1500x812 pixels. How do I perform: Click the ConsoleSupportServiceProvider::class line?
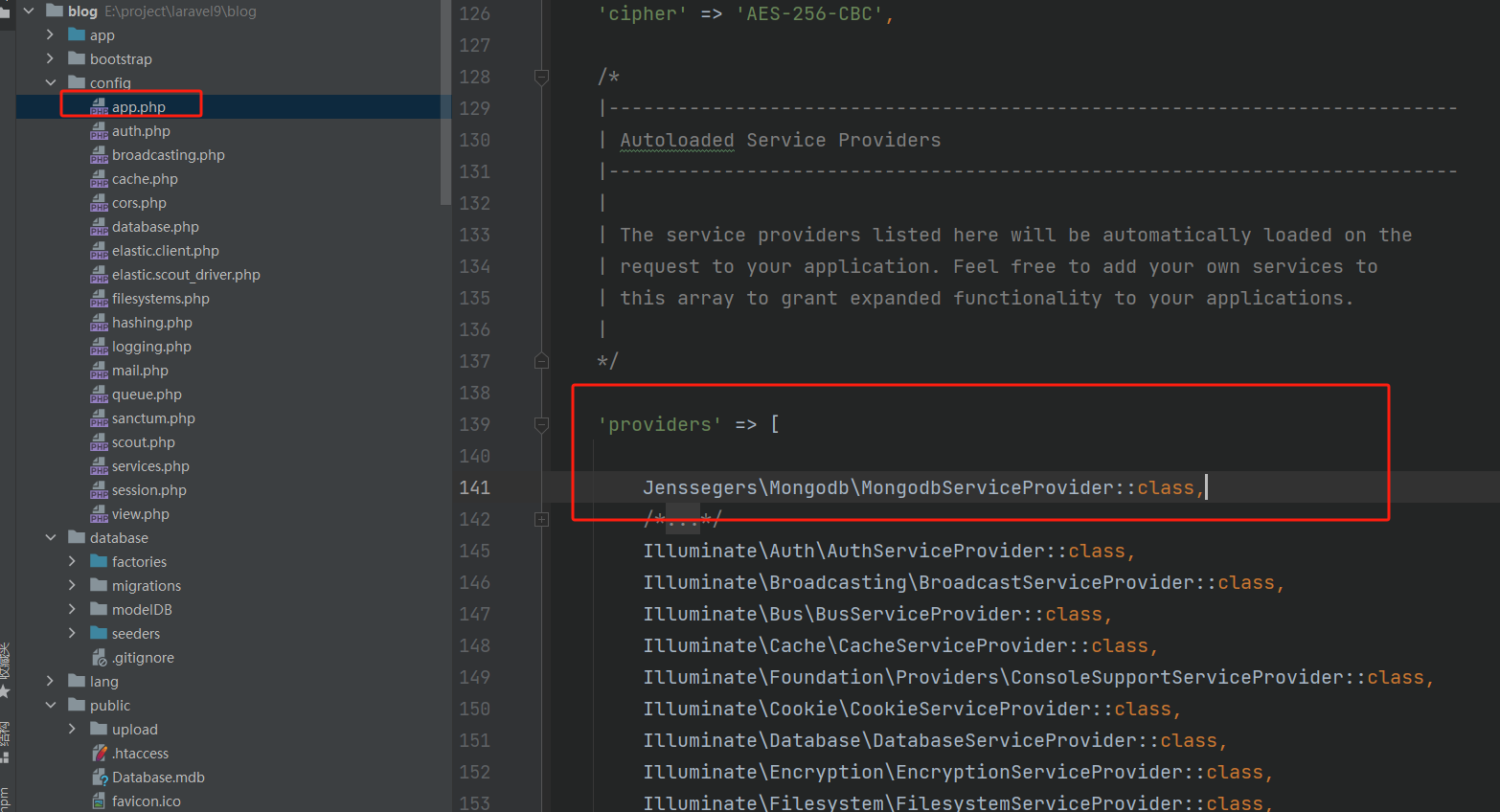coord(1038,677)
